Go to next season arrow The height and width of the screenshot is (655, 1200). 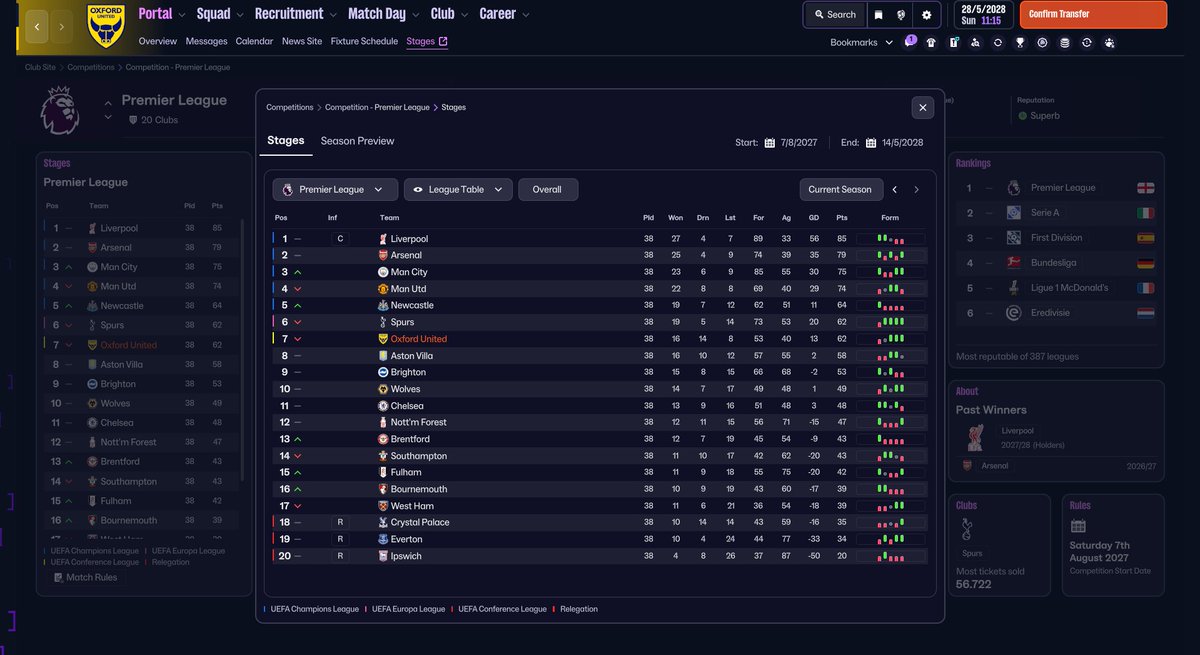click(x=916, y=190)
